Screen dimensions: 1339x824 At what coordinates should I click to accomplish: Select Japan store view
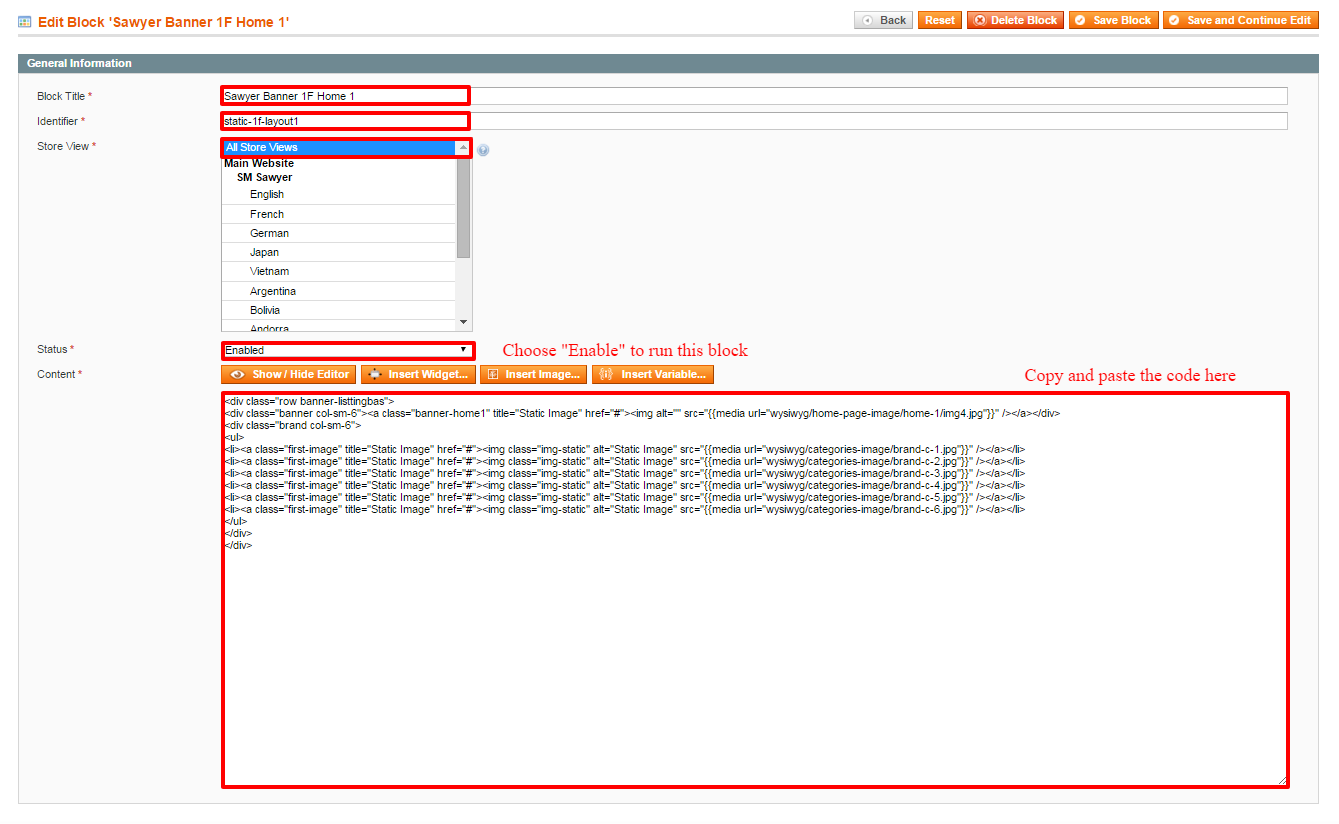[x=339, y=252]
